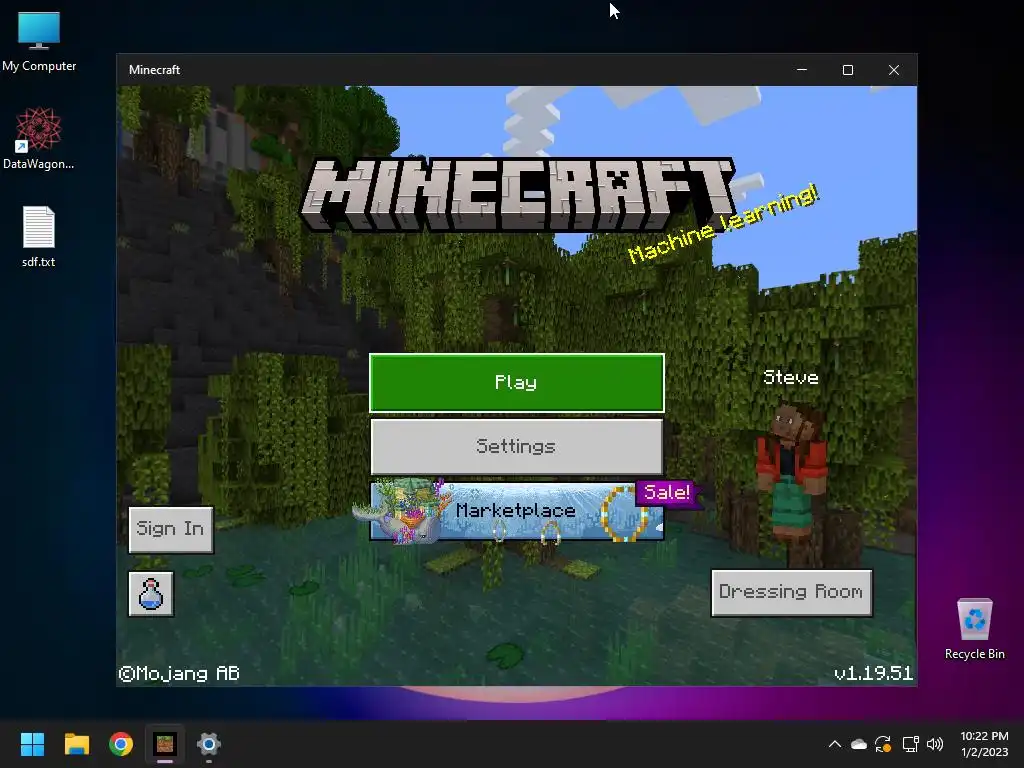Open the Dressing Room
Screen dimensions: 1024x768
[792, 592]
